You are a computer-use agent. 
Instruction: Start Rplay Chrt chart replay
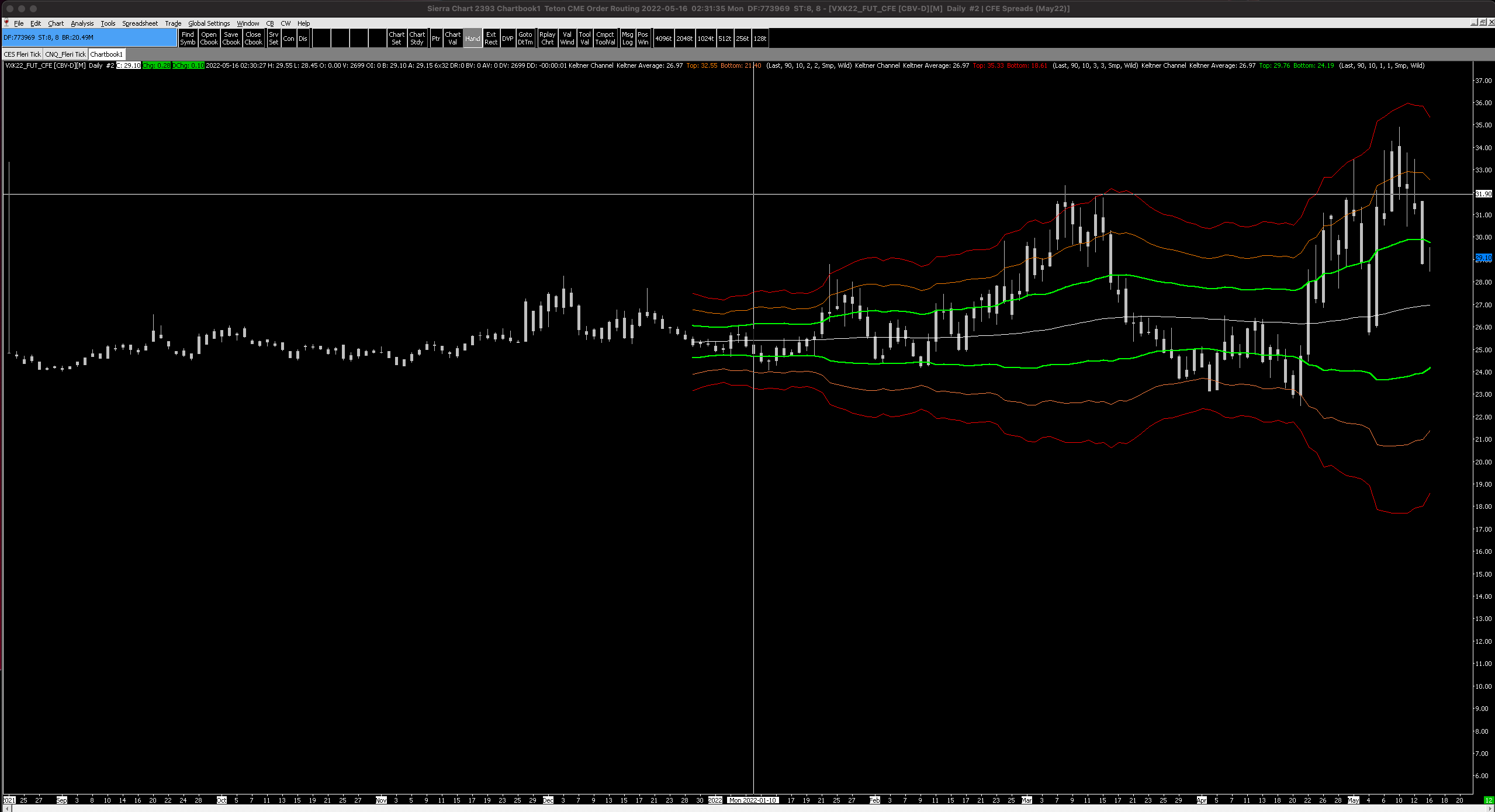547,39
